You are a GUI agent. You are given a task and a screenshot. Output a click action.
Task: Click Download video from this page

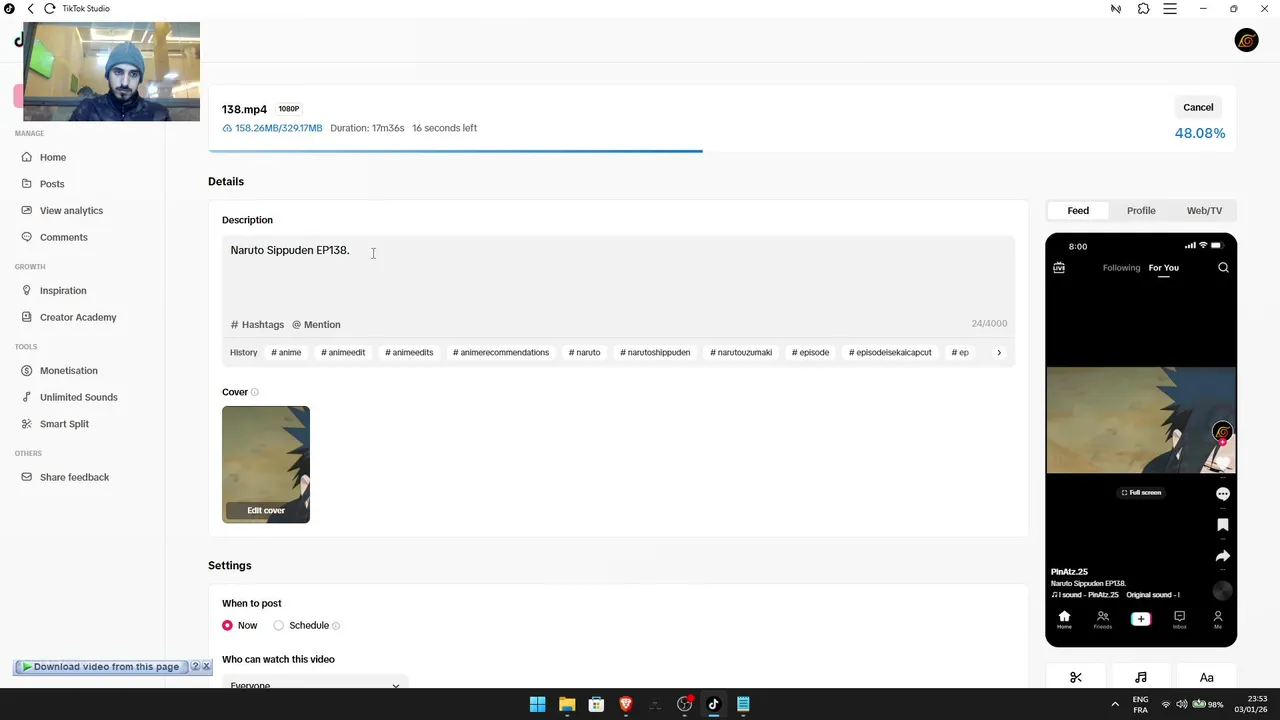pyautogui.click(x=100, y=667)
